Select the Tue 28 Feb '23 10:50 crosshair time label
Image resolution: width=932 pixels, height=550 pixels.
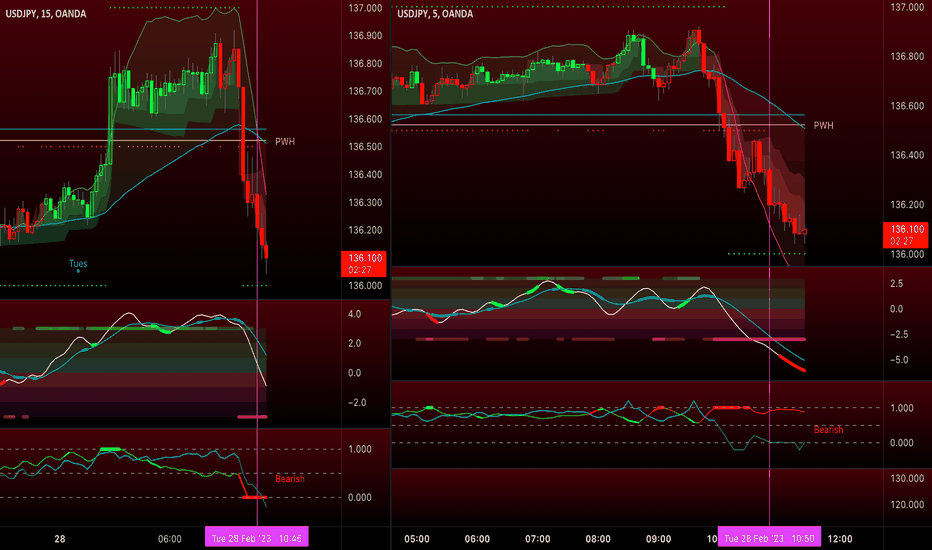click(x=769, y=538)
